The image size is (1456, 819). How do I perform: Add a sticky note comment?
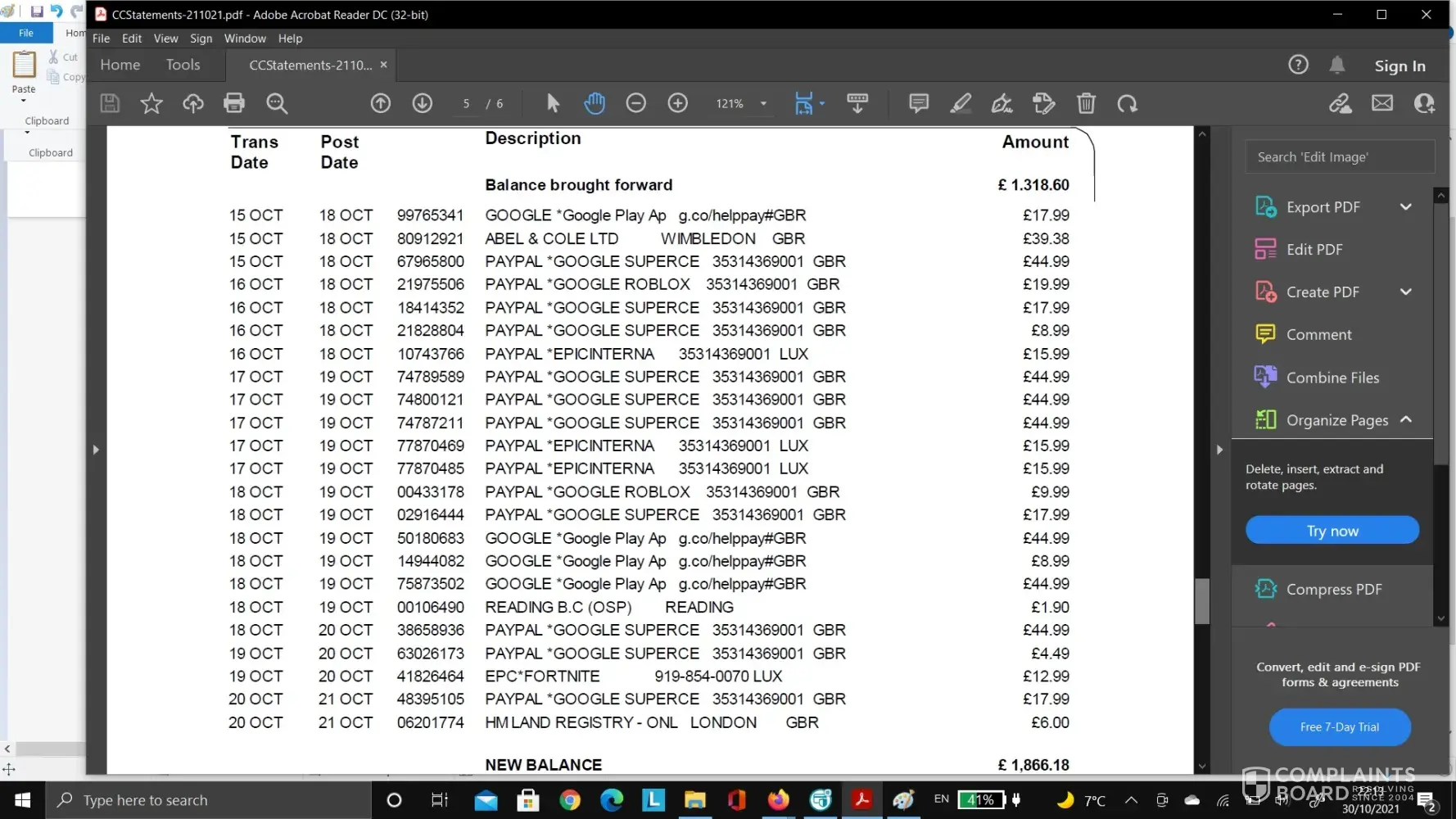point(919,103)
